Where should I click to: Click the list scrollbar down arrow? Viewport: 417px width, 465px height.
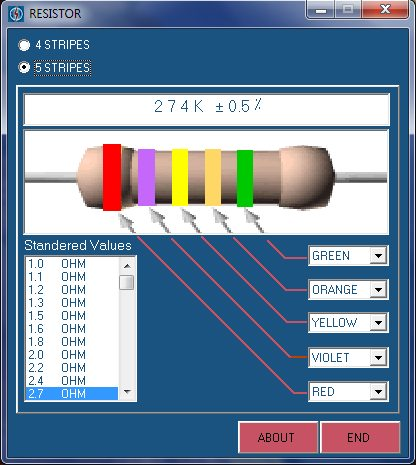point(127,392)
